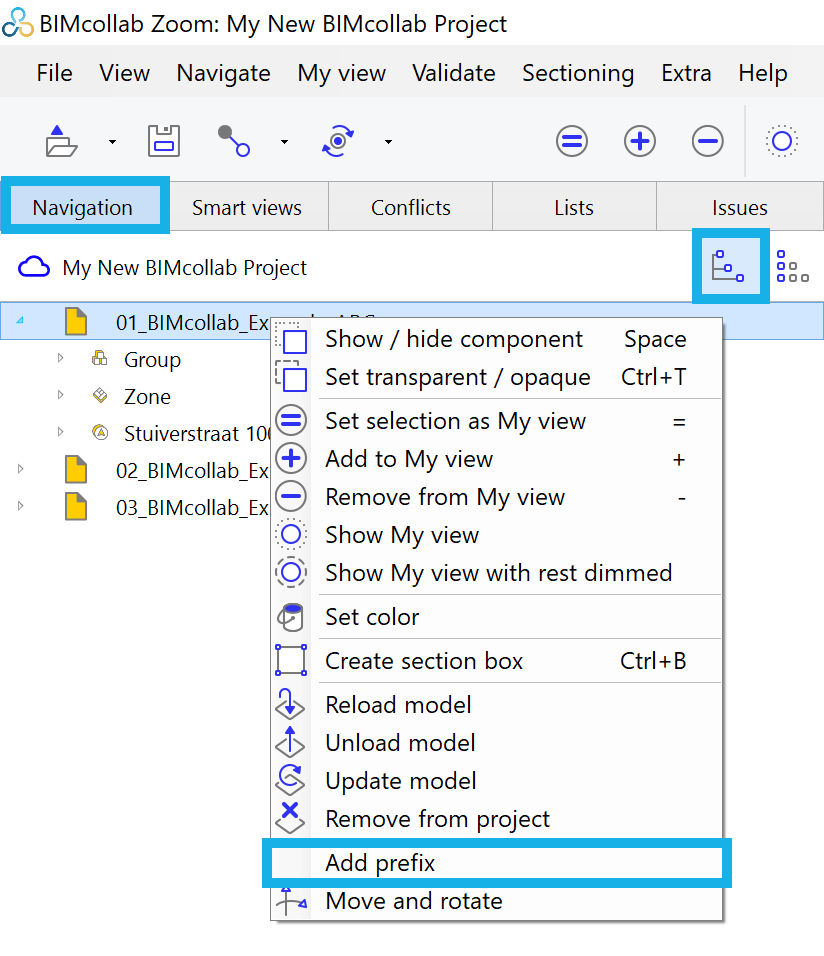Screen dimensions: 824x956
Task: Click the remove from My view minus toolbar icon
Action: click(708, 141)
